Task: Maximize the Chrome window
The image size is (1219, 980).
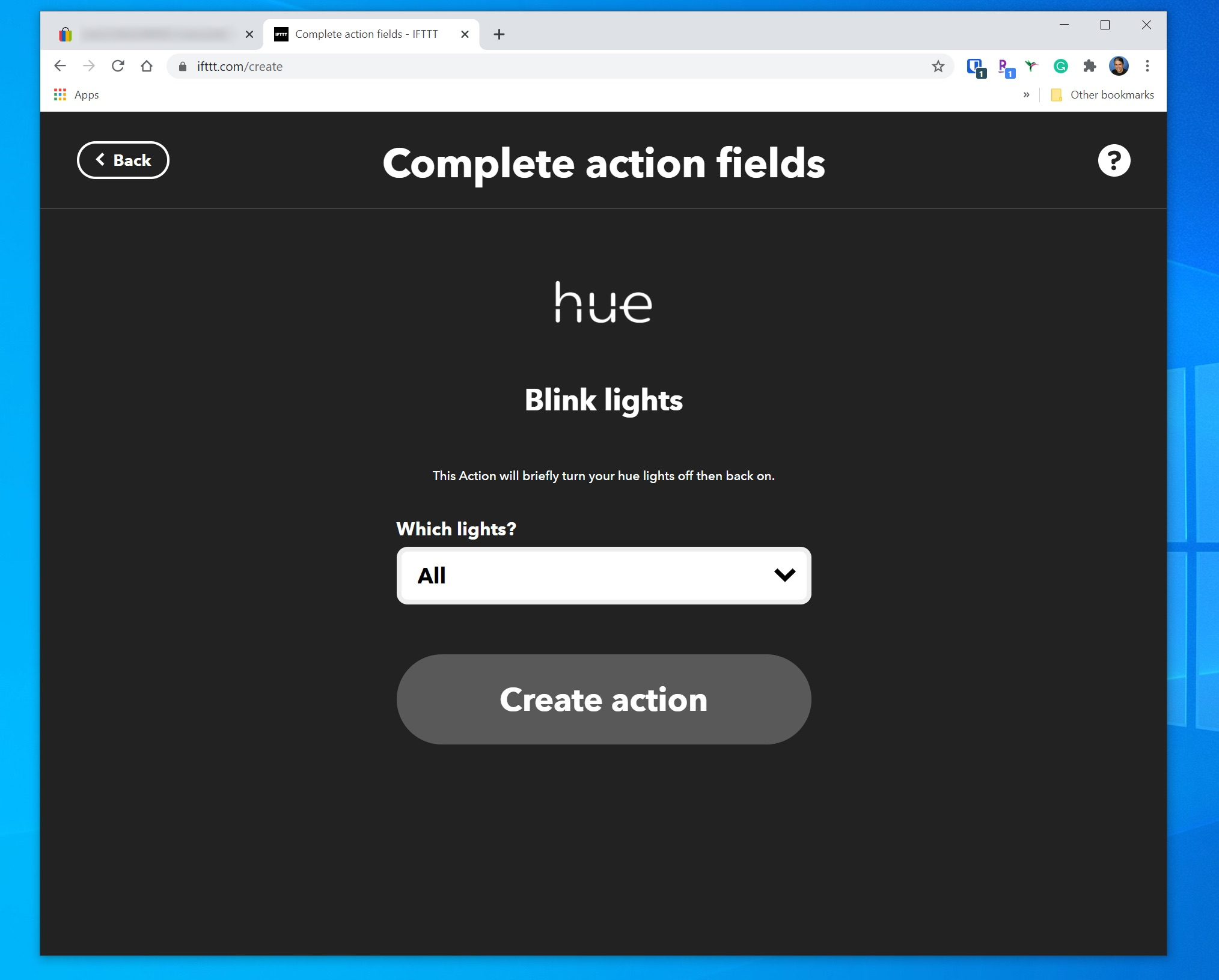Action: point(1105,25)
